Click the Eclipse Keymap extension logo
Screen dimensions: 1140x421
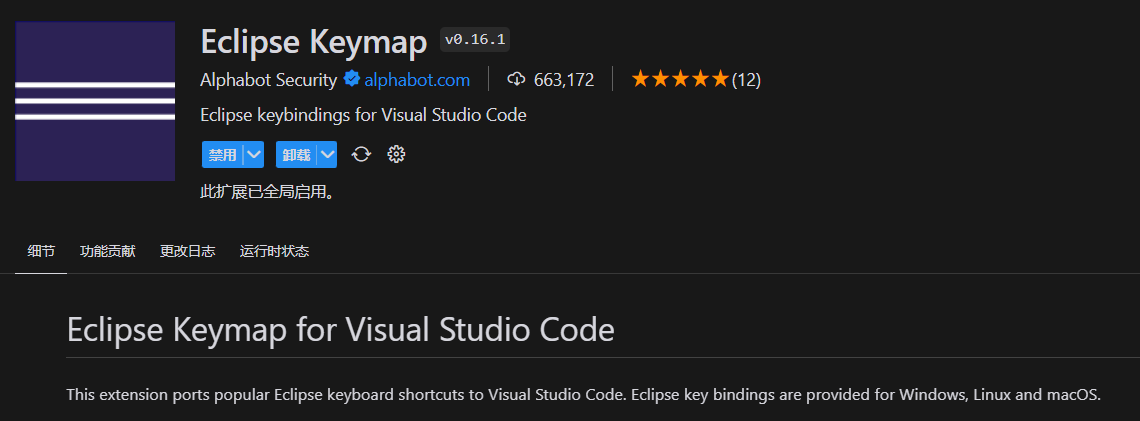coord(95,101)
